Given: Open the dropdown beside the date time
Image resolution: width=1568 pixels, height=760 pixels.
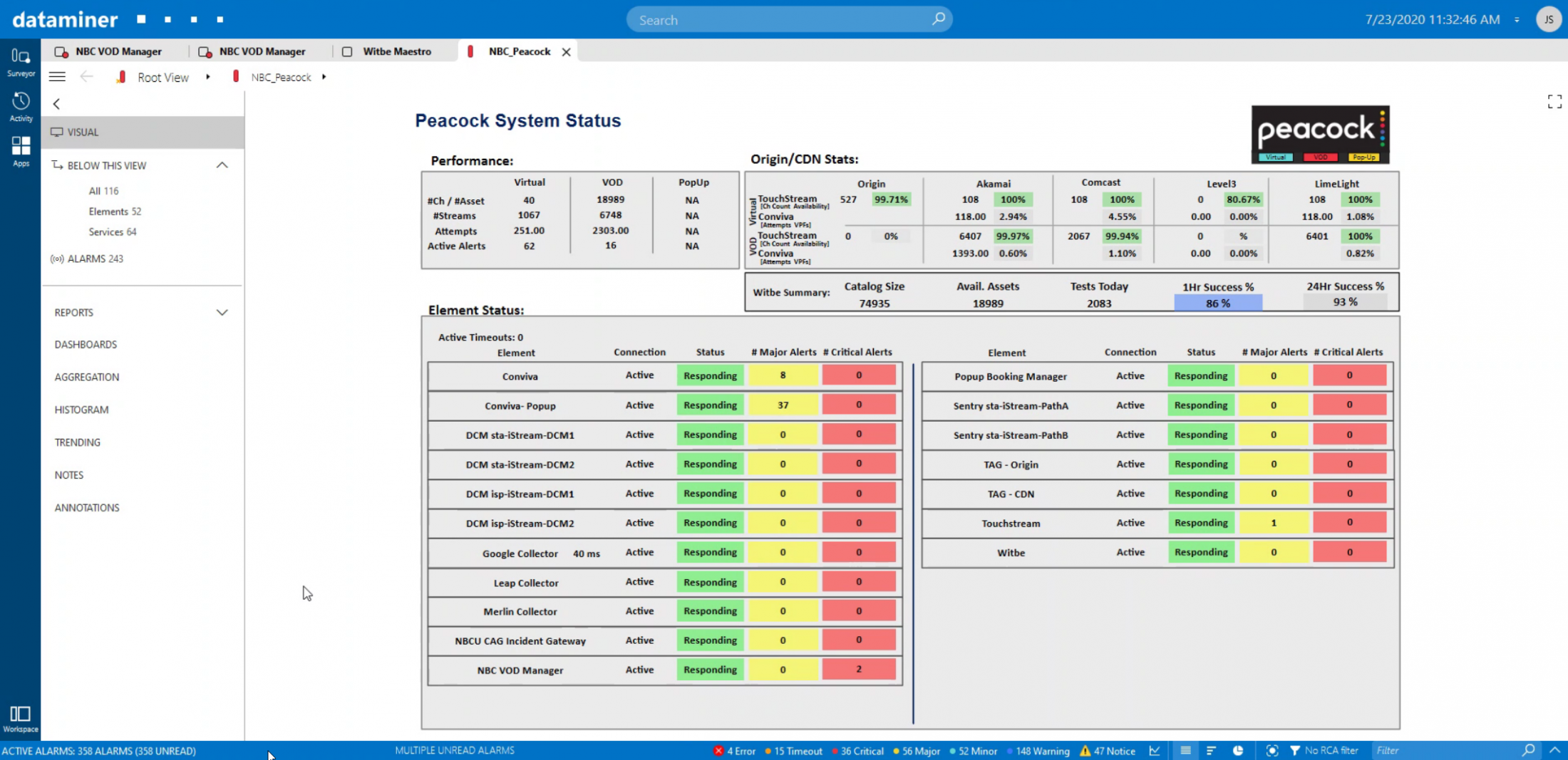Looking at the screenshot, I should click(x=1516, y=20).
